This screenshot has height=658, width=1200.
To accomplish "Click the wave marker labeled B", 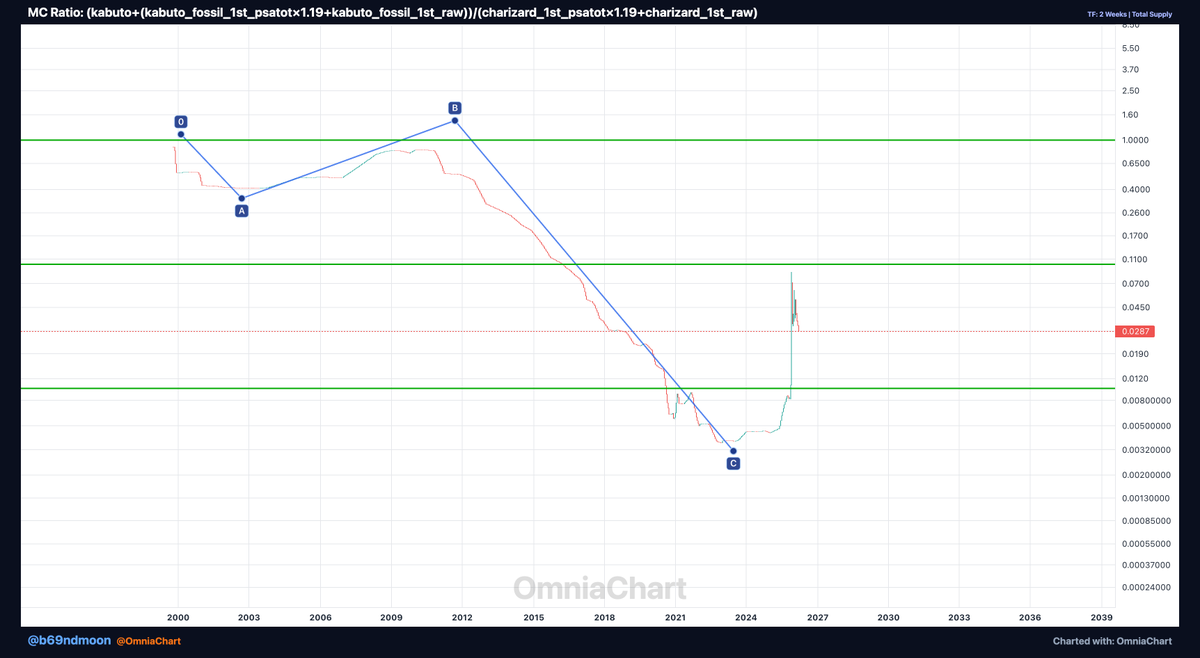I will [455, 108].
